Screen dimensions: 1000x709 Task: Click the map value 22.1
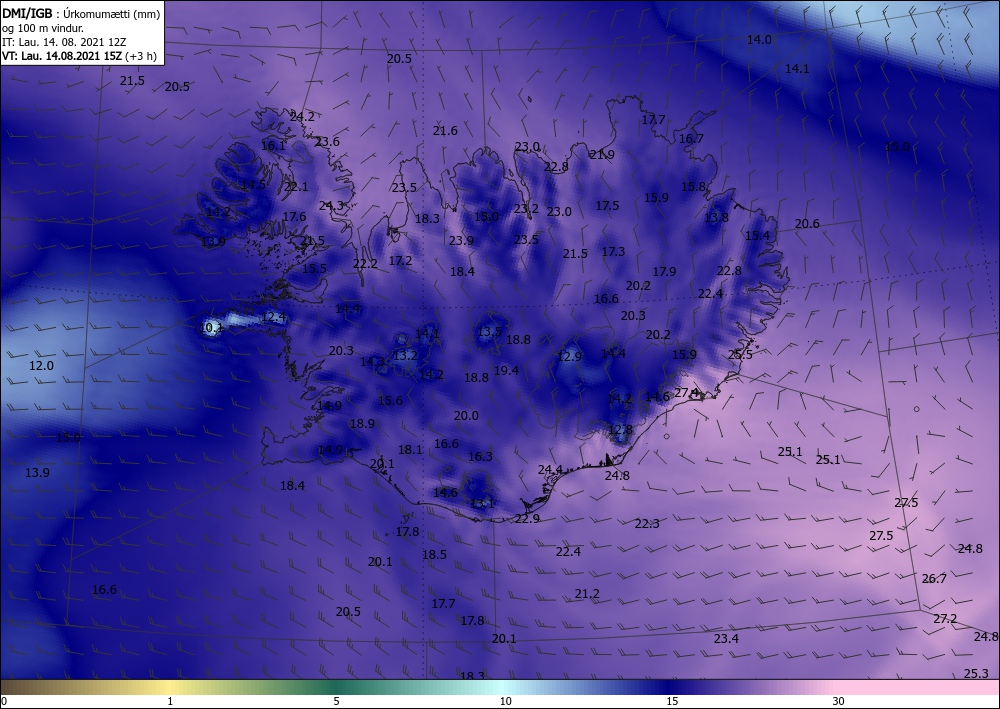pos(296,187)
